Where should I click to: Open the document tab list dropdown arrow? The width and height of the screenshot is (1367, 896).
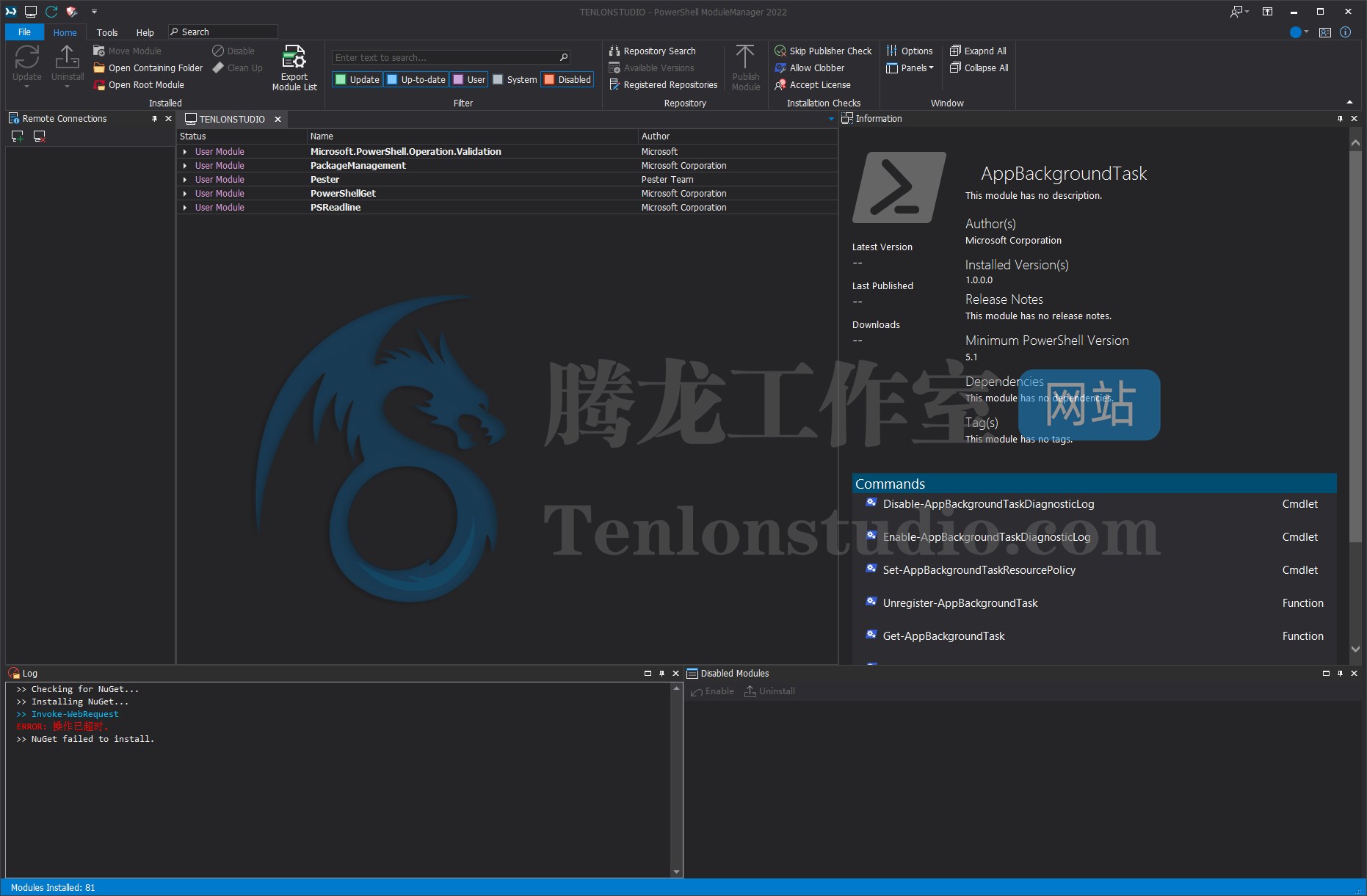(x=831, y=119)
